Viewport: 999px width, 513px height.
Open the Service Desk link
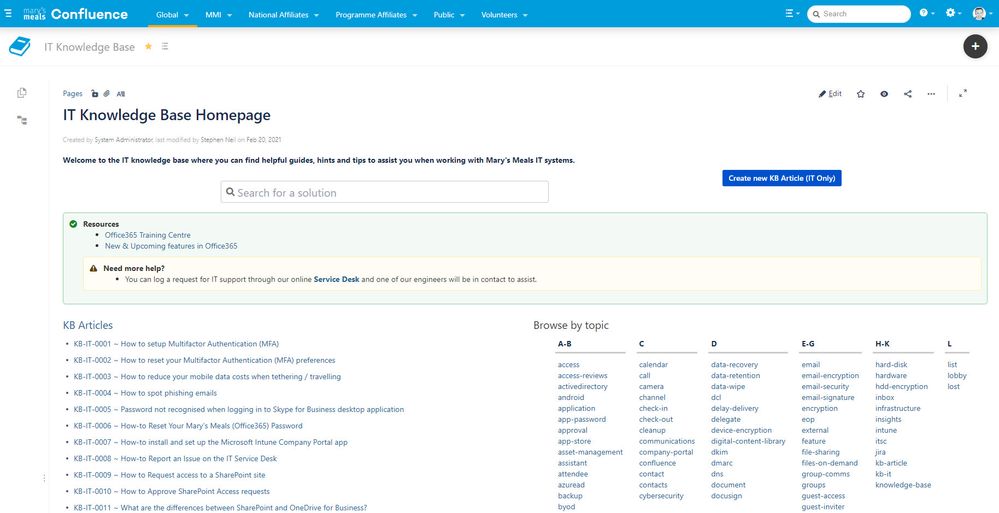(336, 279)
